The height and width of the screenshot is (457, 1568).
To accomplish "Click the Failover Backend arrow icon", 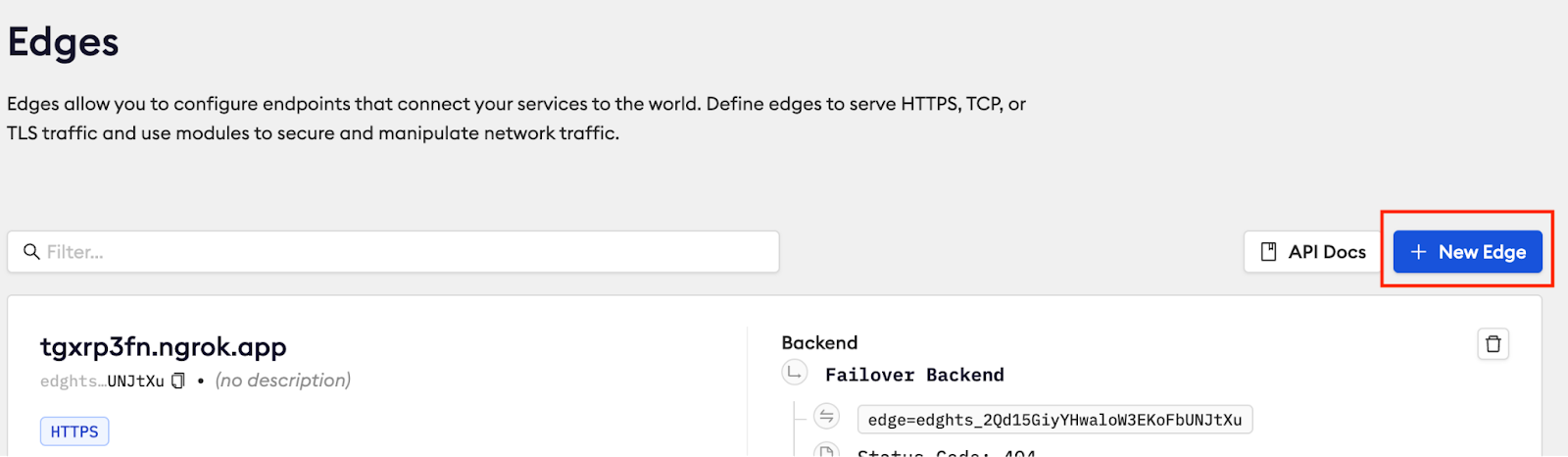I will click(x=795, y=373).
